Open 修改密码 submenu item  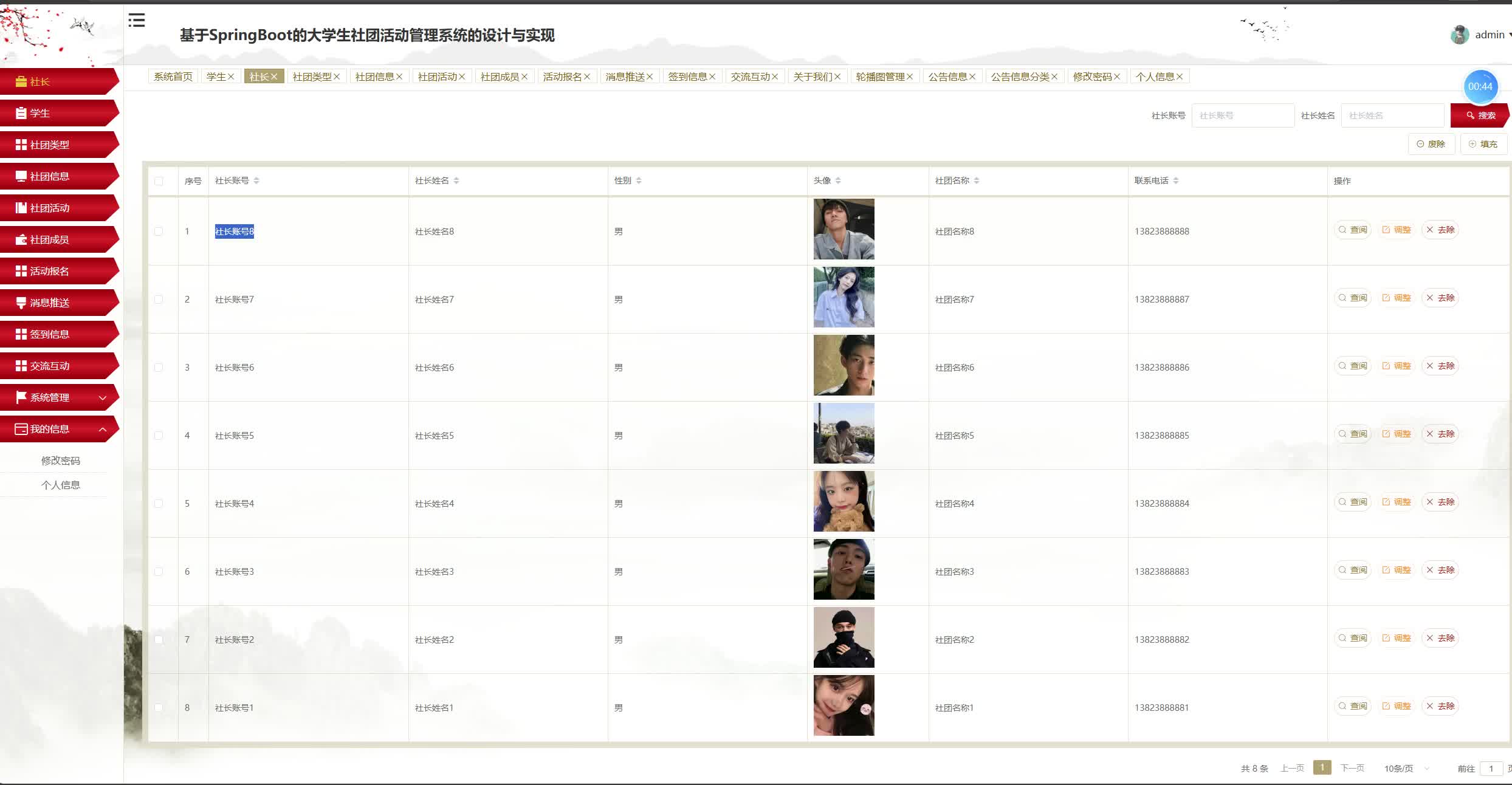point(60,461)
